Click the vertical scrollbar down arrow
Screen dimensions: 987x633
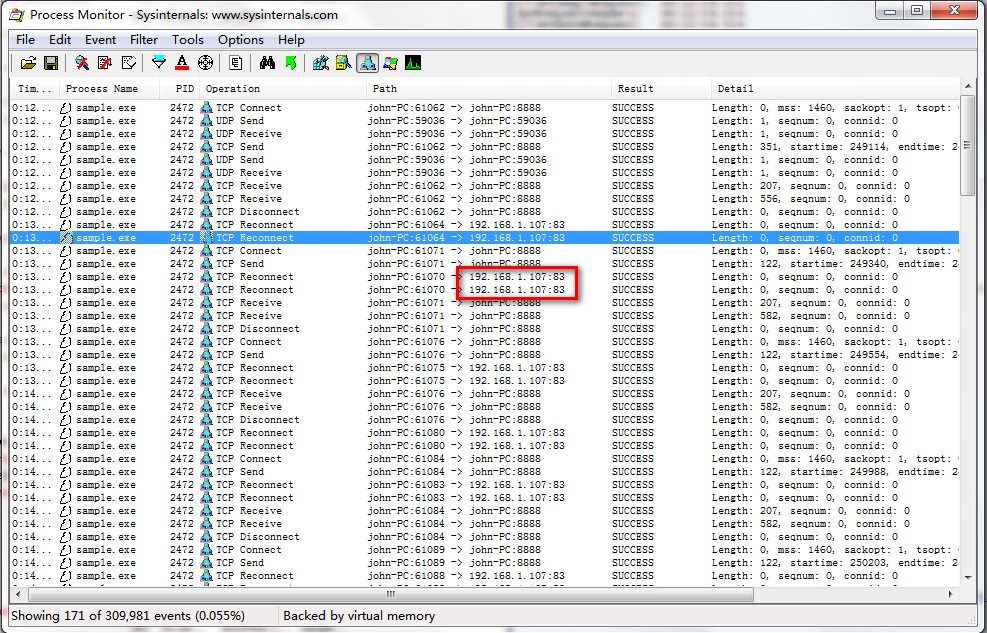(967, 577)
